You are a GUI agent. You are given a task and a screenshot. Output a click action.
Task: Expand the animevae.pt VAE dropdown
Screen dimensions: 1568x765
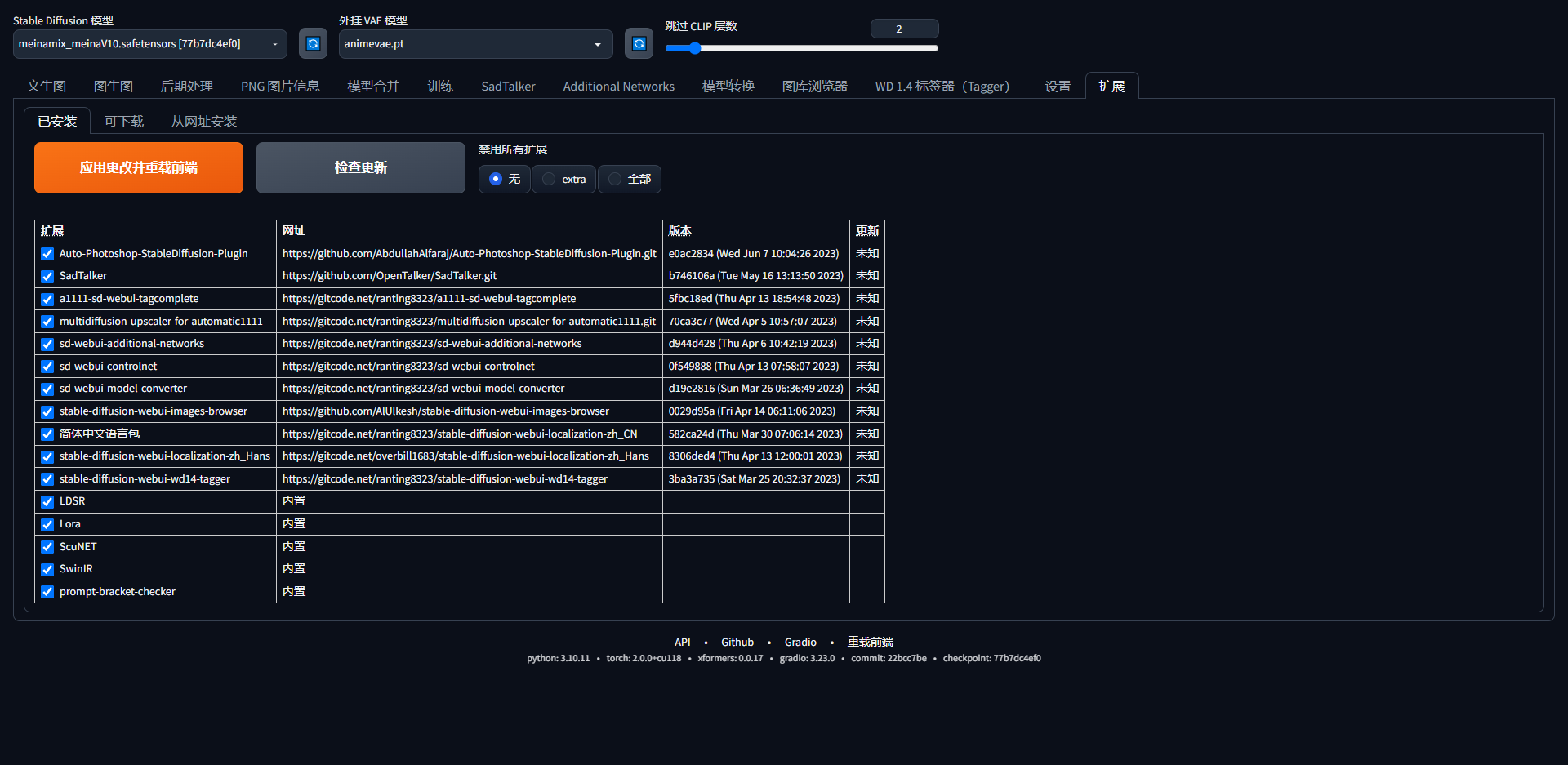(474, 44)
